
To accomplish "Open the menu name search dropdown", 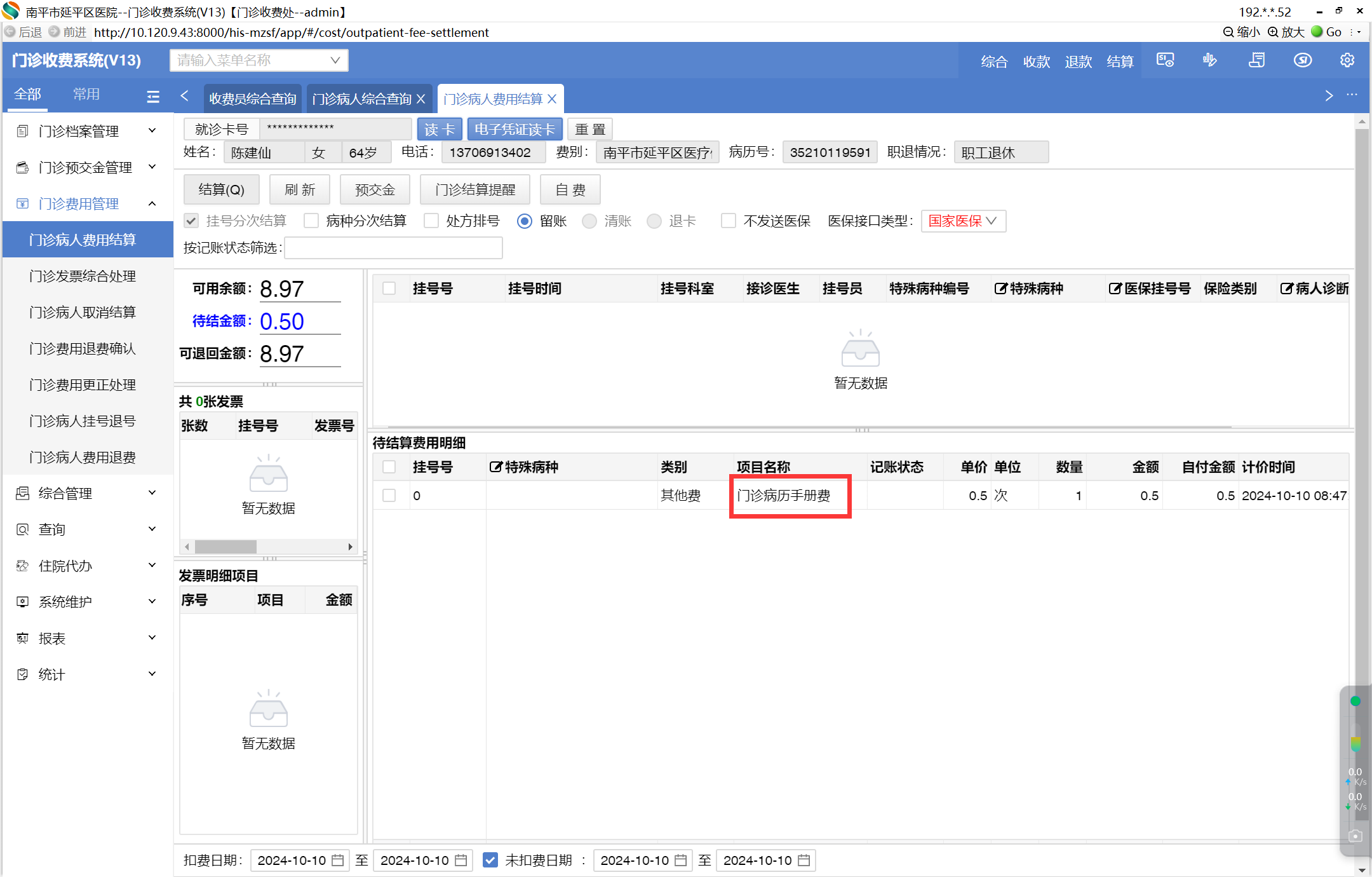I will click(259, 60).
